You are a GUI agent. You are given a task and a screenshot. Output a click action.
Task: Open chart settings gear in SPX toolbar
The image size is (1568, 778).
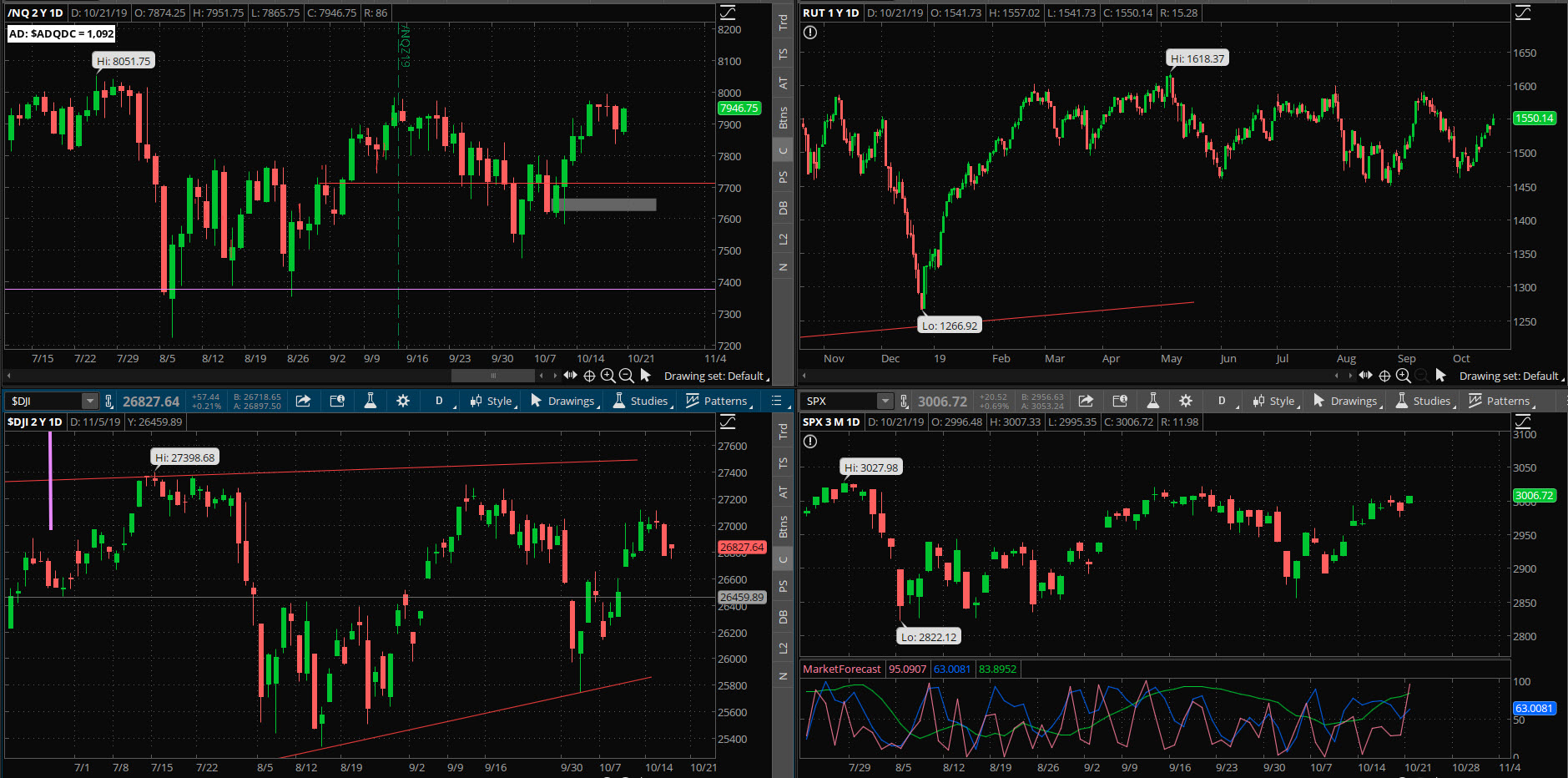(1186, 401)
